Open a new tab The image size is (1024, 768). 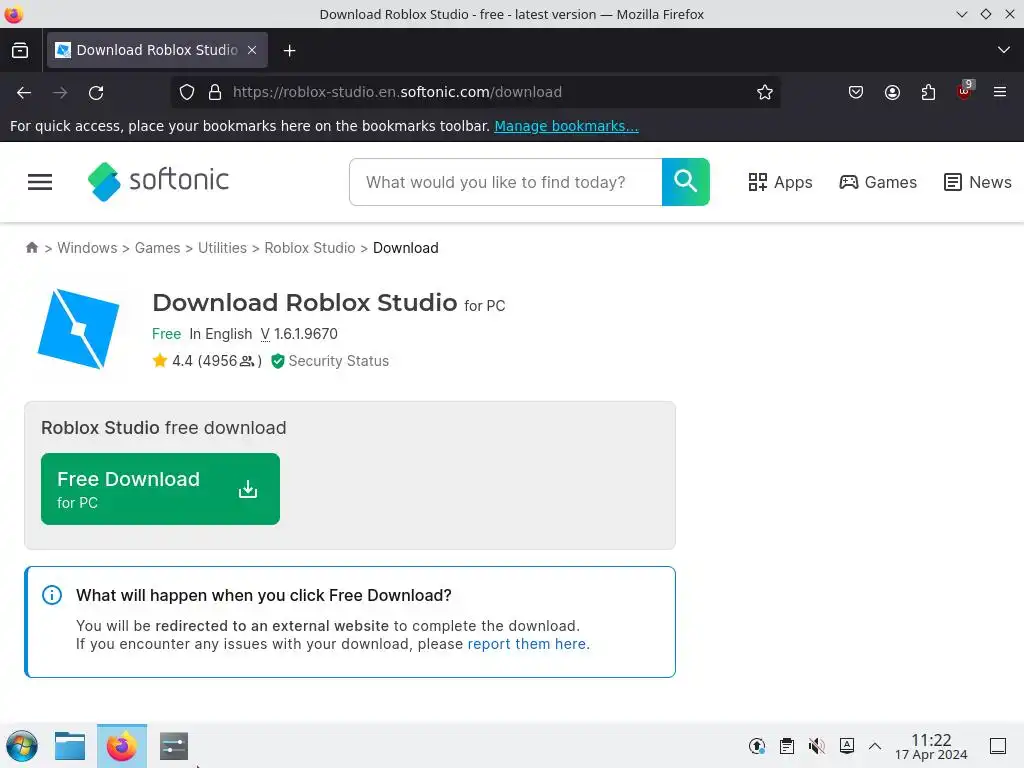[289, 50]
